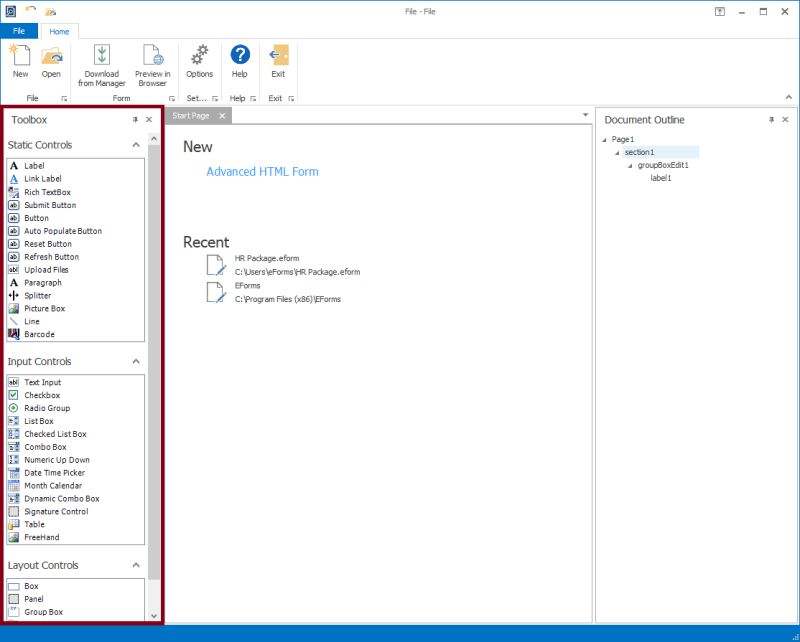Click Download from Manager
Viewport: 800px width, 642px height.
coord(102,65)
